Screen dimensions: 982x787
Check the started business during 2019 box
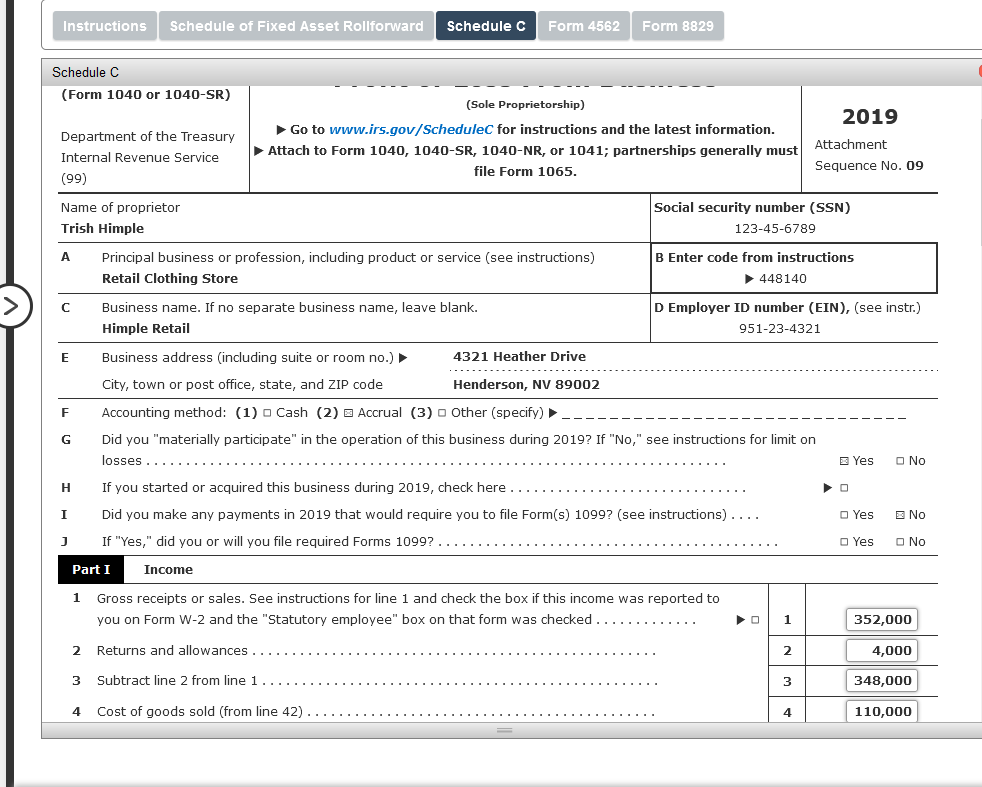pyautogui.click(x=844, y=488)
